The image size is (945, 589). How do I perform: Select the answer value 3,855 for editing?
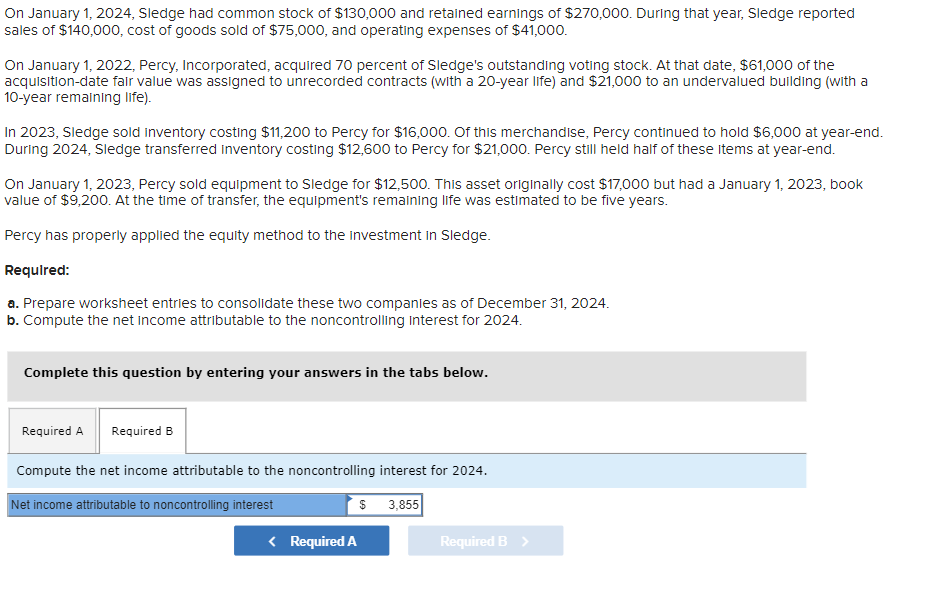(404, 505)
